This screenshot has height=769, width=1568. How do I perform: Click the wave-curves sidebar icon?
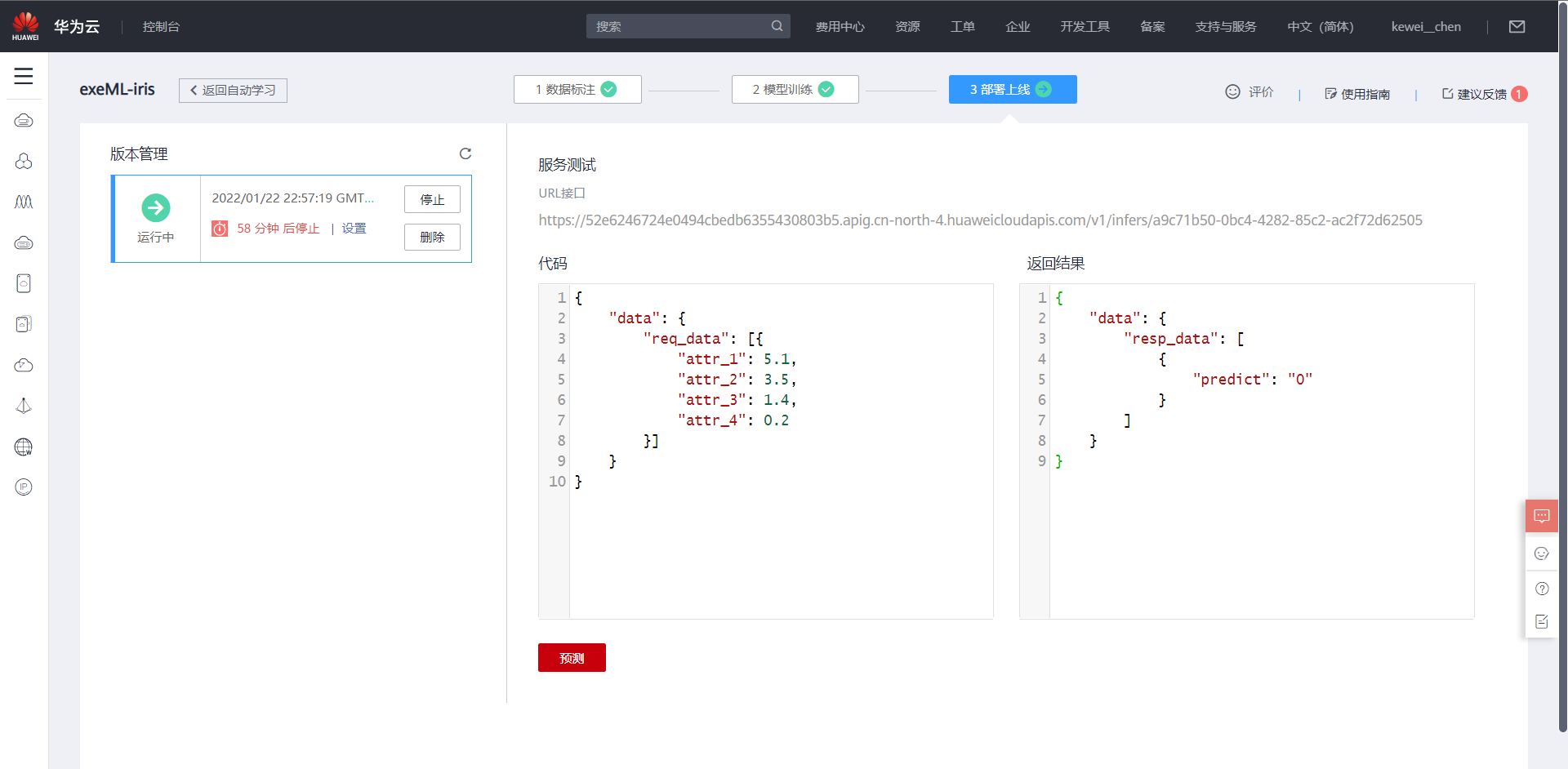coord(24,202)
